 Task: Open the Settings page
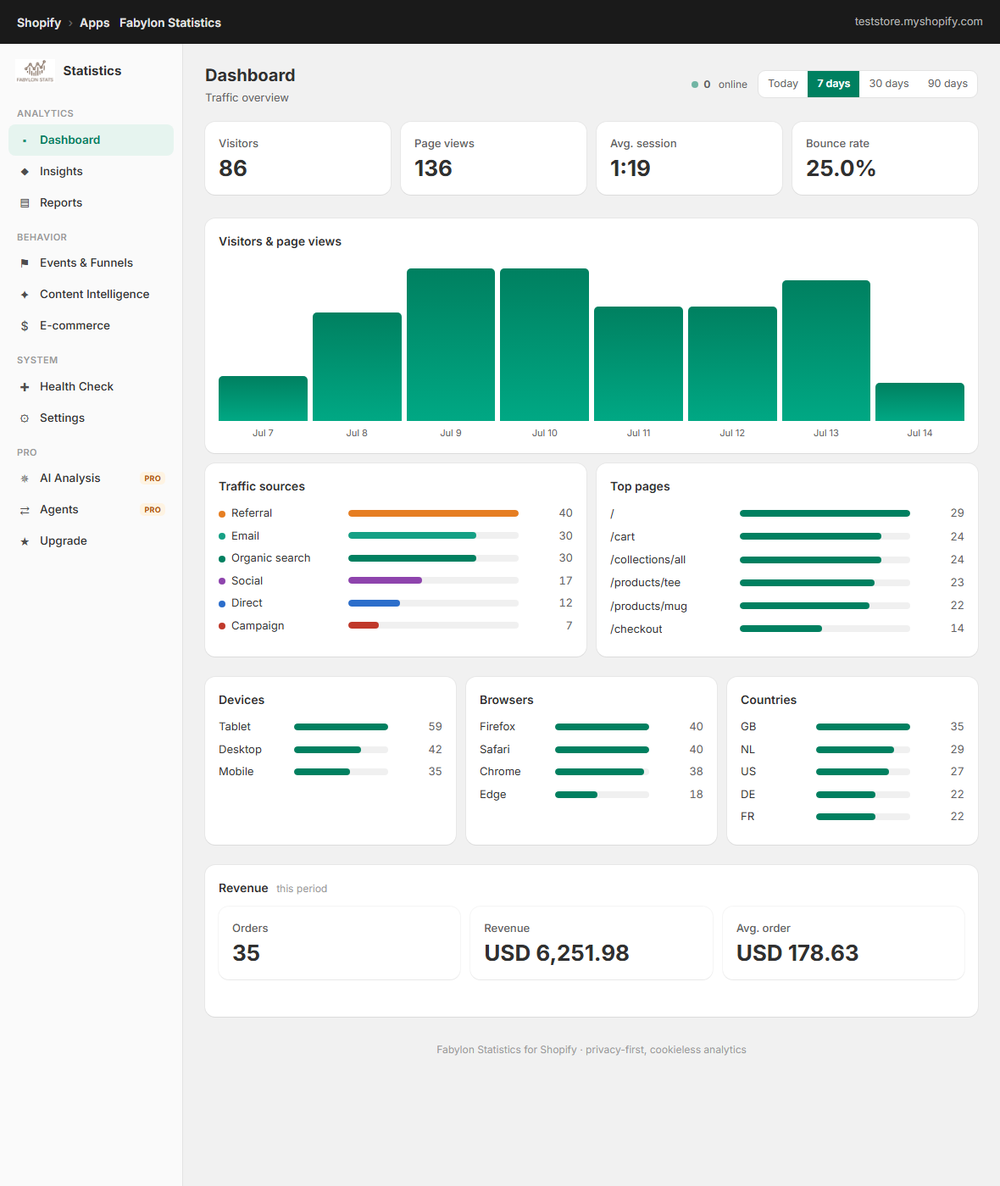point(91,418)
